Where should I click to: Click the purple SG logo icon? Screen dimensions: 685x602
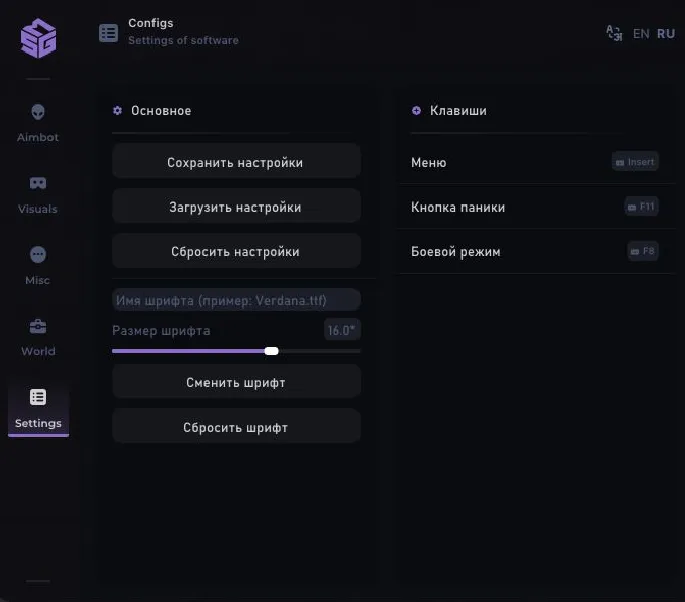[x=38, y=39]
